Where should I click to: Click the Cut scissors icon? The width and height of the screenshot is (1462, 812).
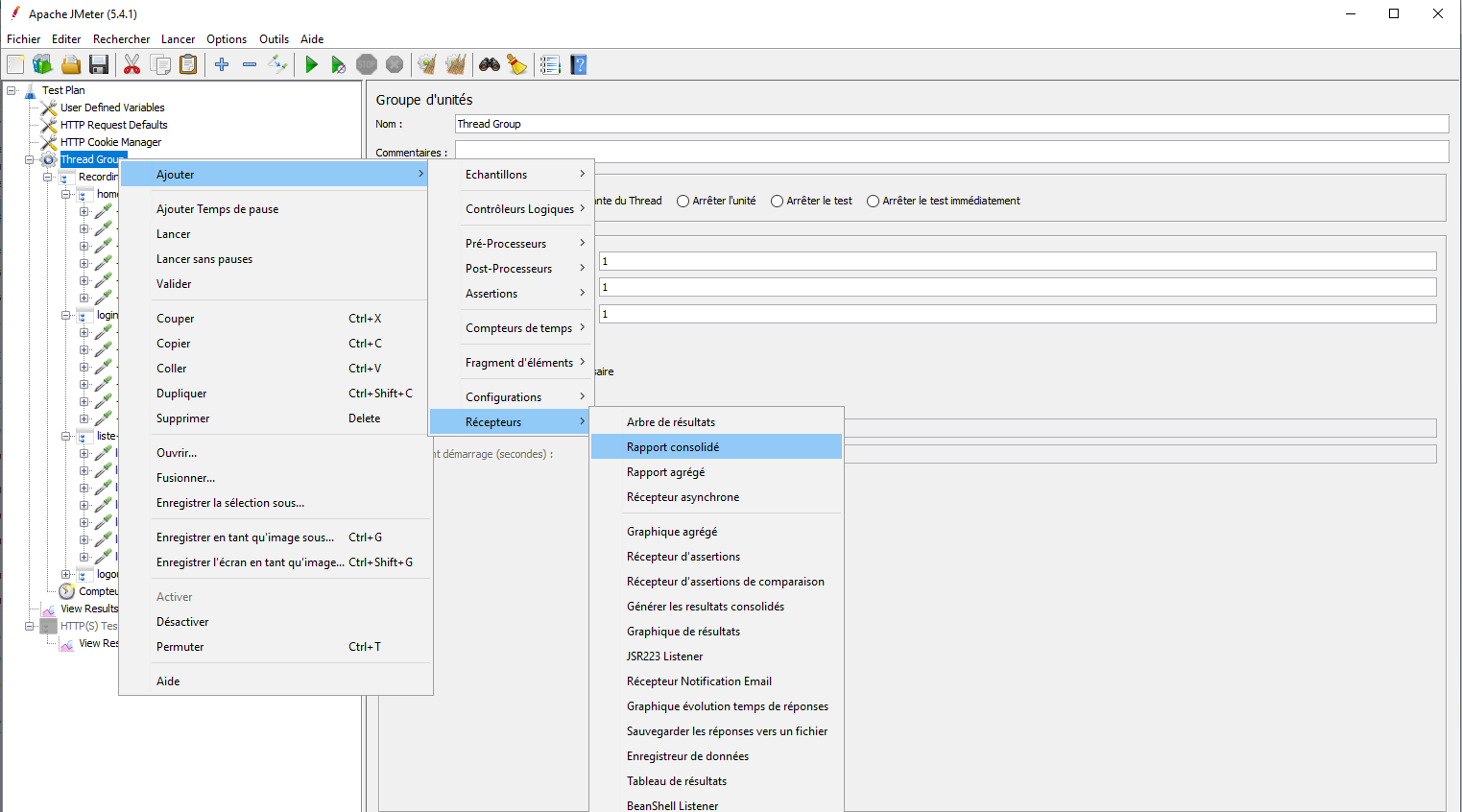click(132, 64)
